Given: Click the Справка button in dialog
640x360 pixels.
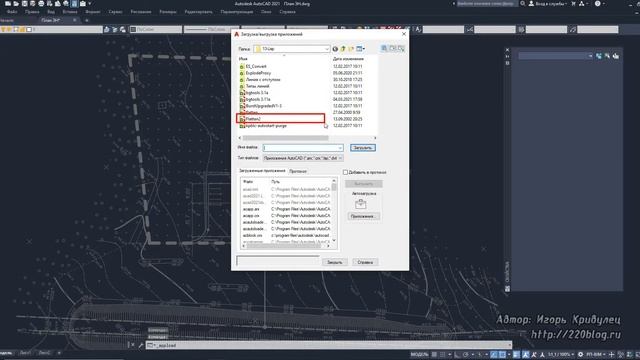Looking at the screenshot, I should [x=365, y=262].
